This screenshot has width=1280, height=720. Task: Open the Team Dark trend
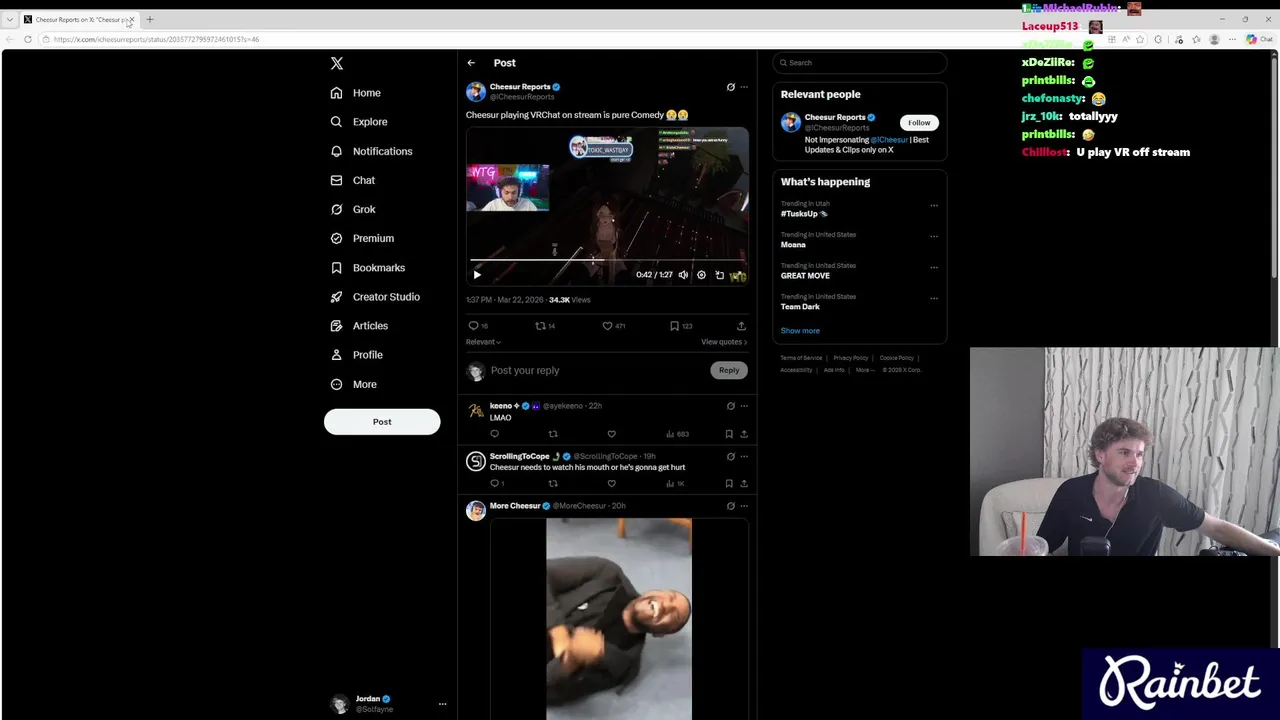tap(800, 307)
